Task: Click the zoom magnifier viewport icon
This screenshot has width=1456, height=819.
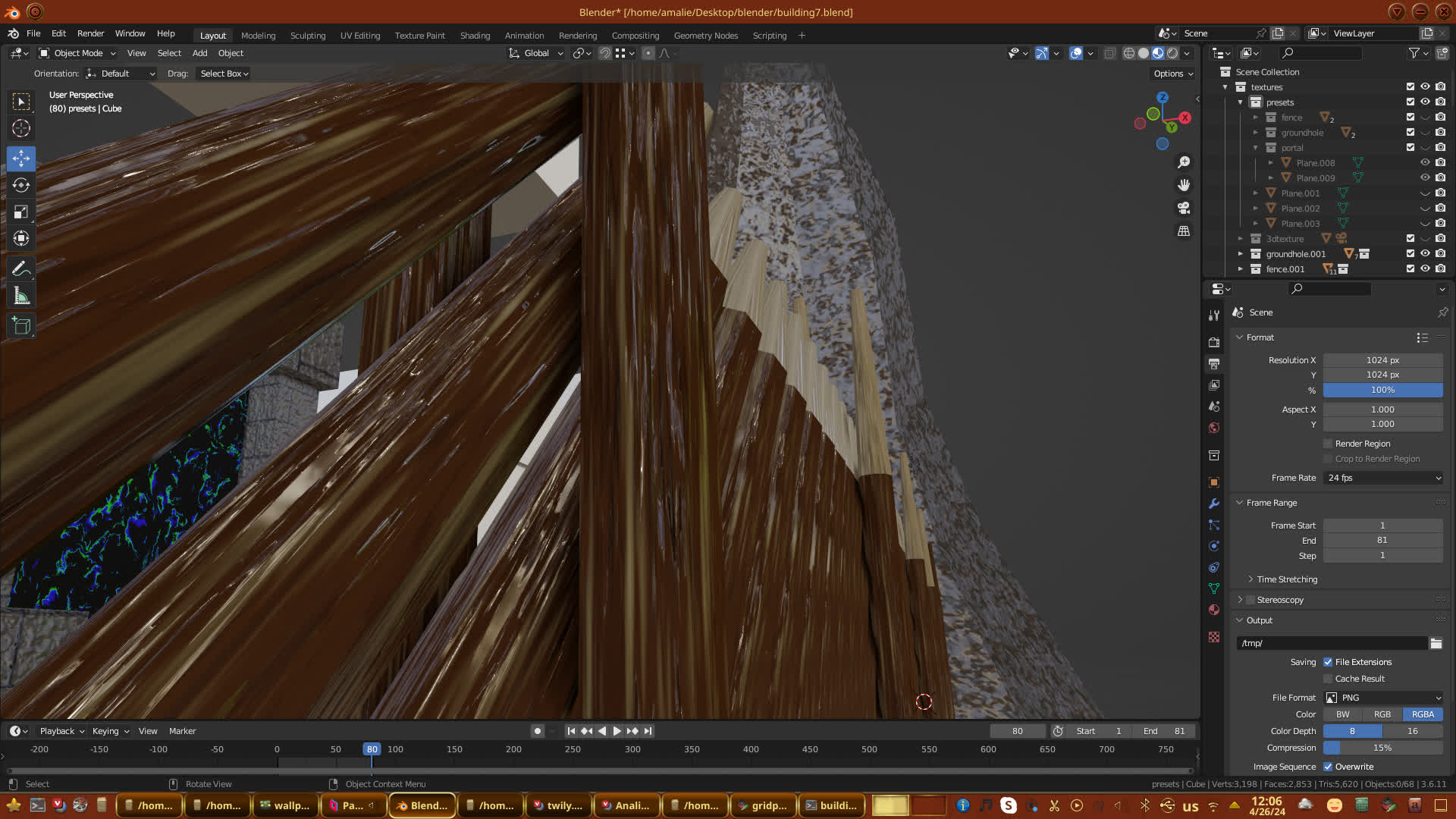Action: pyautogui.click(x=1184, y=162)
